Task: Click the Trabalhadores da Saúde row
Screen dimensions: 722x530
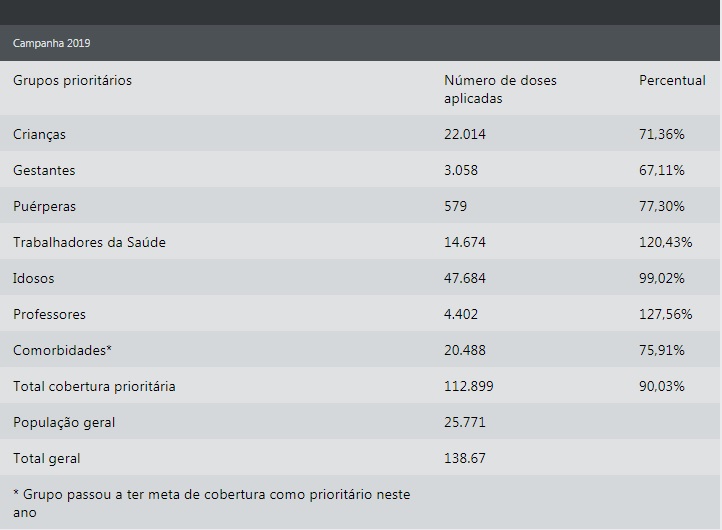Action: 360,242
